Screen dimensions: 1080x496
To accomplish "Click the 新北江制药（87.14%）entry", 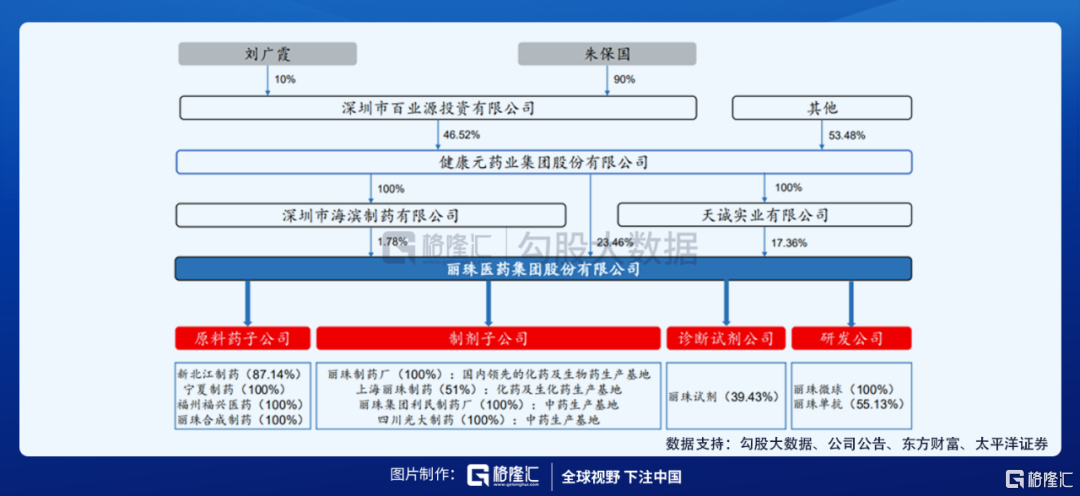I will coord(240,374).
